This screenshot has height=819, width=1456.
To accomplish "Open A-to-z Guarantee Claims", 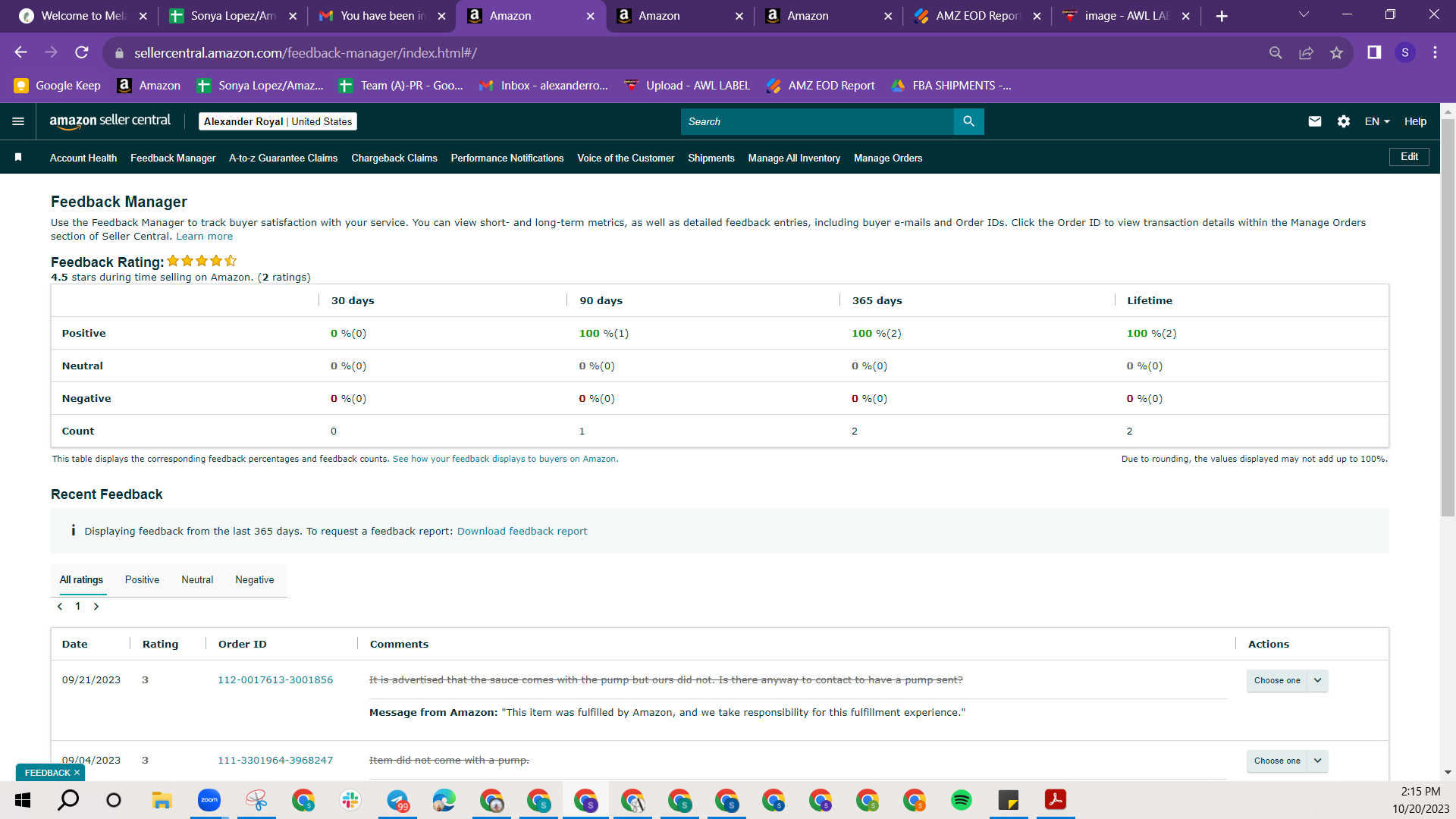I will (283, 158).
